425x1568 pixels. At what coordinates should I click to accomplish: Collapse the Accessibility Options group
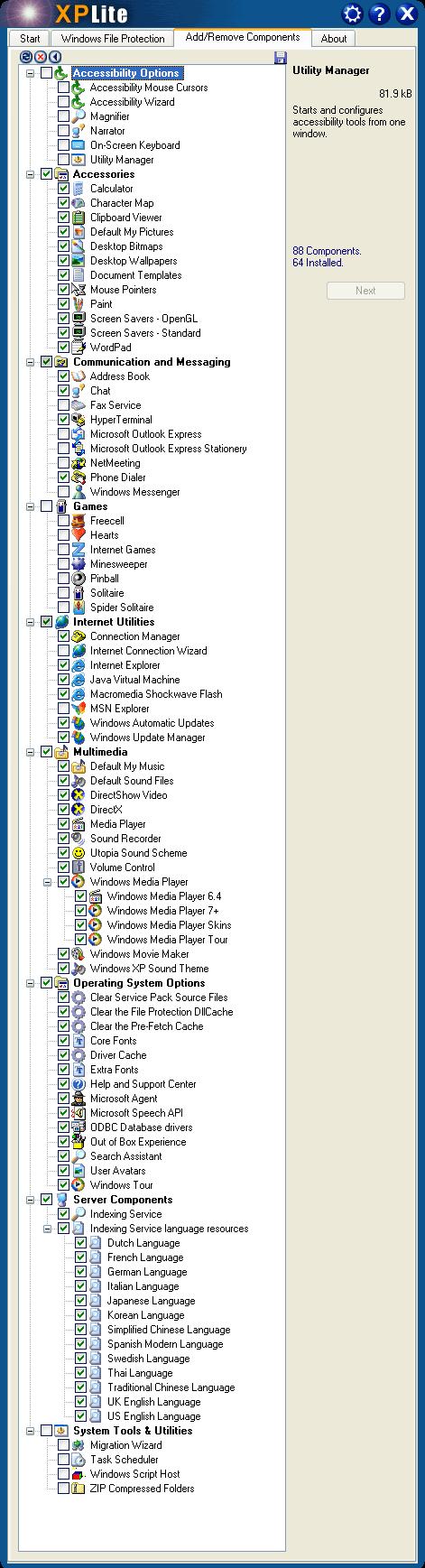(31, 73)
